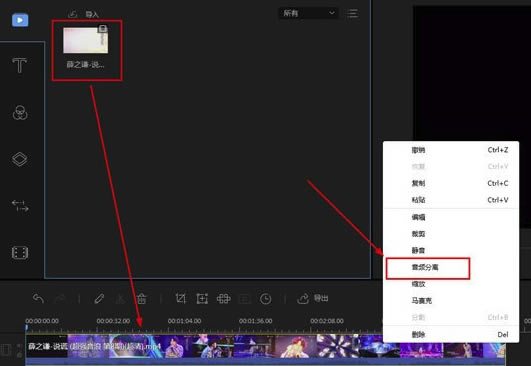Screen dimensions: 531x366
Task: Click the blue playhead at timeline start
Action: pyautogui.click(x=27, y=328)
